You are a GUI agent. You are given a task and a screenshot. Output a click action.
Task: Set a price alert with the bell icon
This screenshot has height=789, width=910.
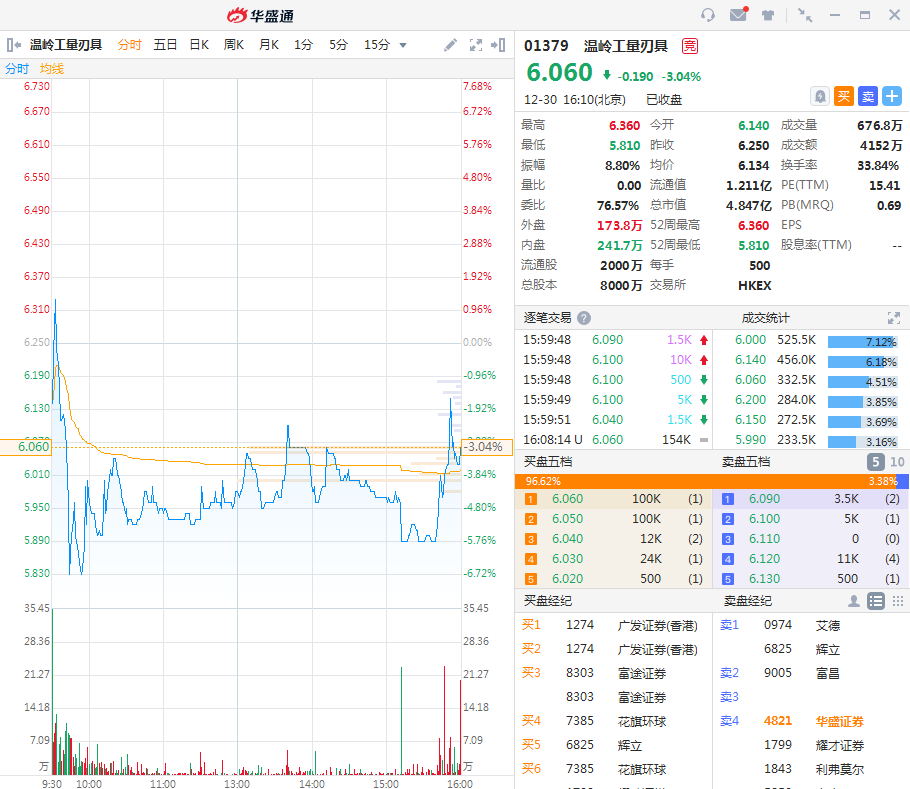pos(819,96)
